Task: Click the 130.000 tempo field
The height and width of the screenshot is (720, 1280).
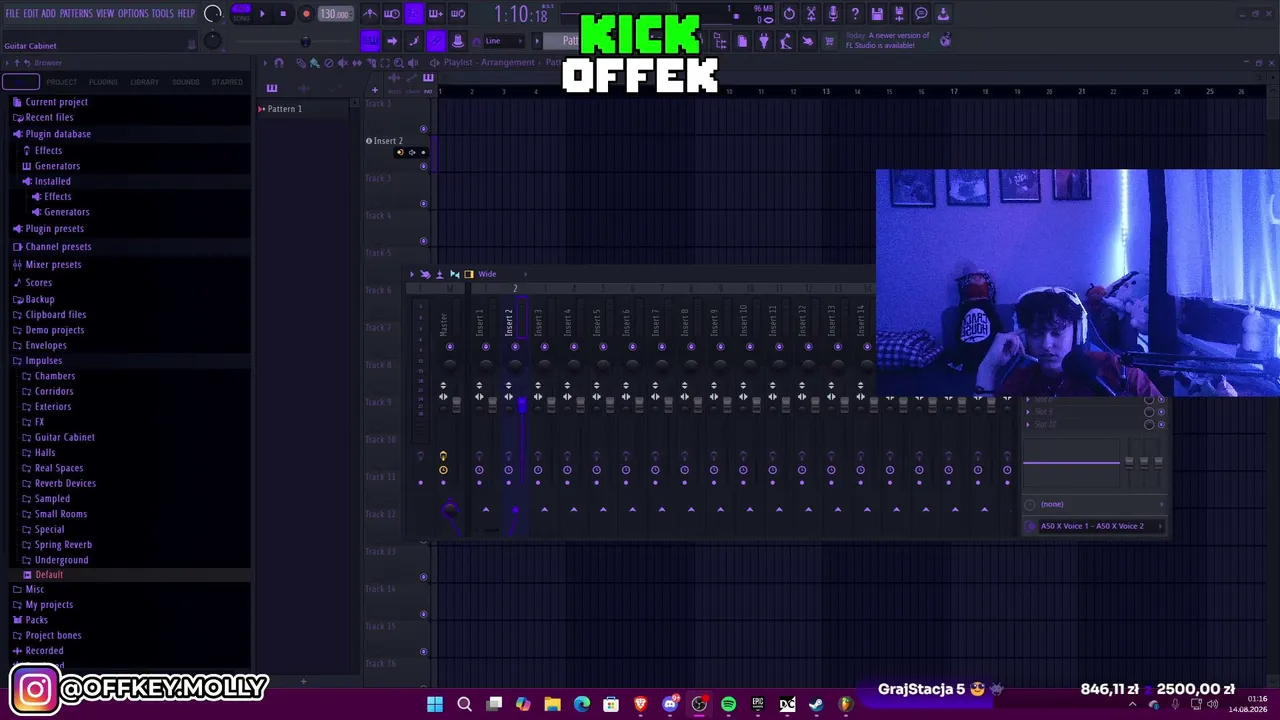Action: [335, 14]
